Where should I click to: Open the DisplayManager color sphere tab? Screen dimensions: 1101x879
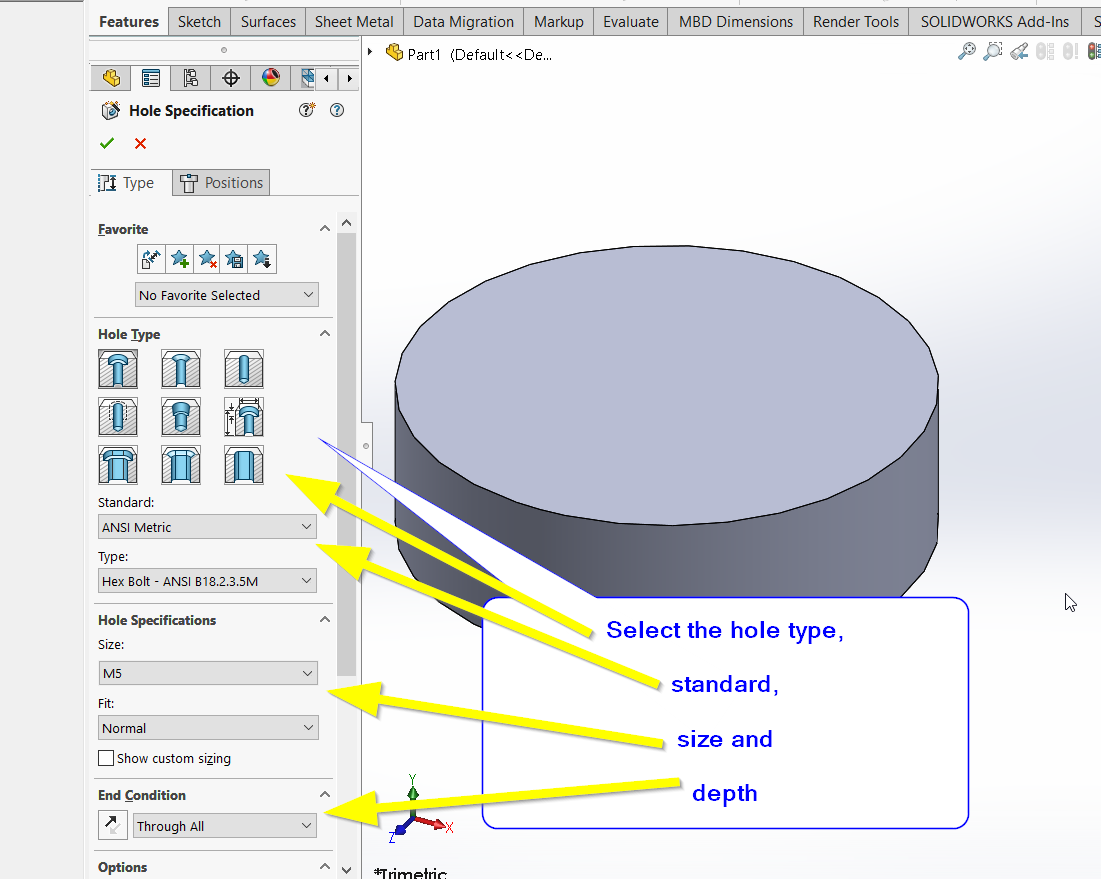[x=271, y=78]
